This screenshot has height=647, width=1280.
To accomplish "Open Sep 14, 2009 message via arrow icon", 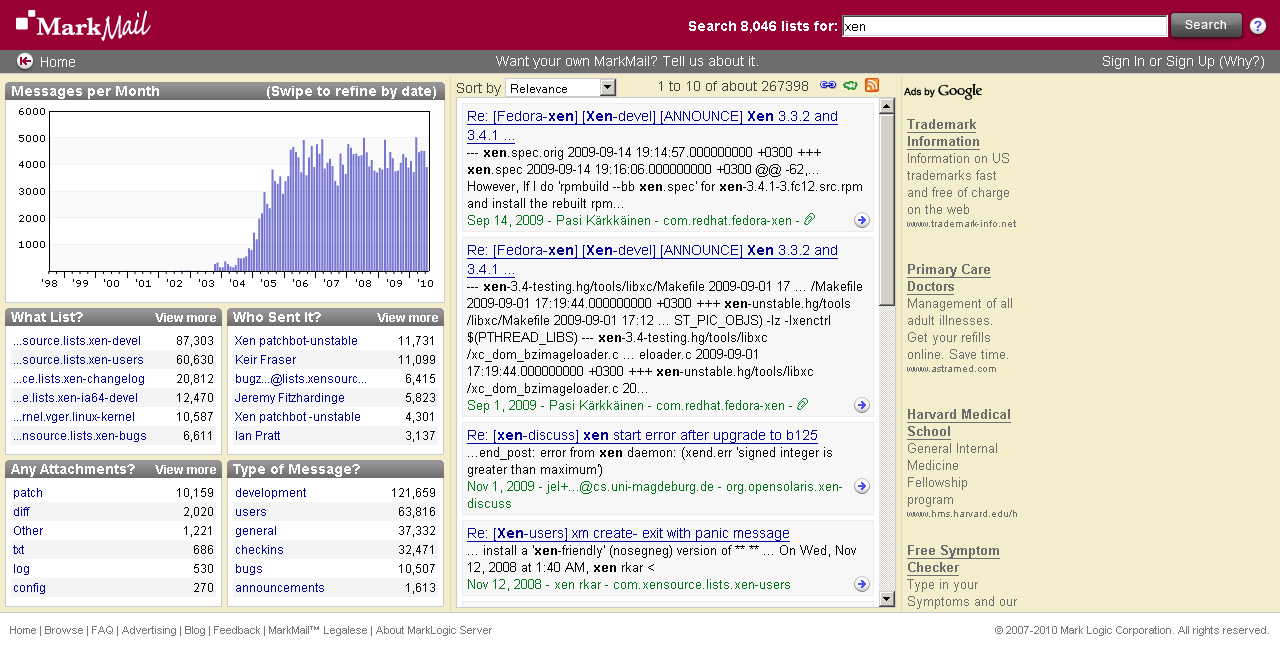I will (861, 220).
